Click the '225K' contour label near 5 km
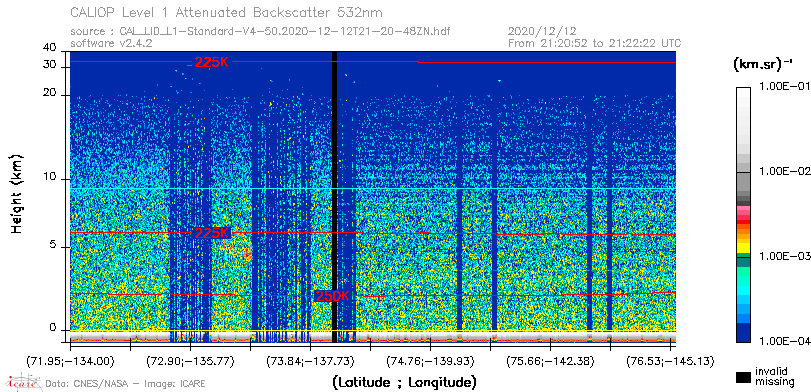 click(x=211, y=233)
